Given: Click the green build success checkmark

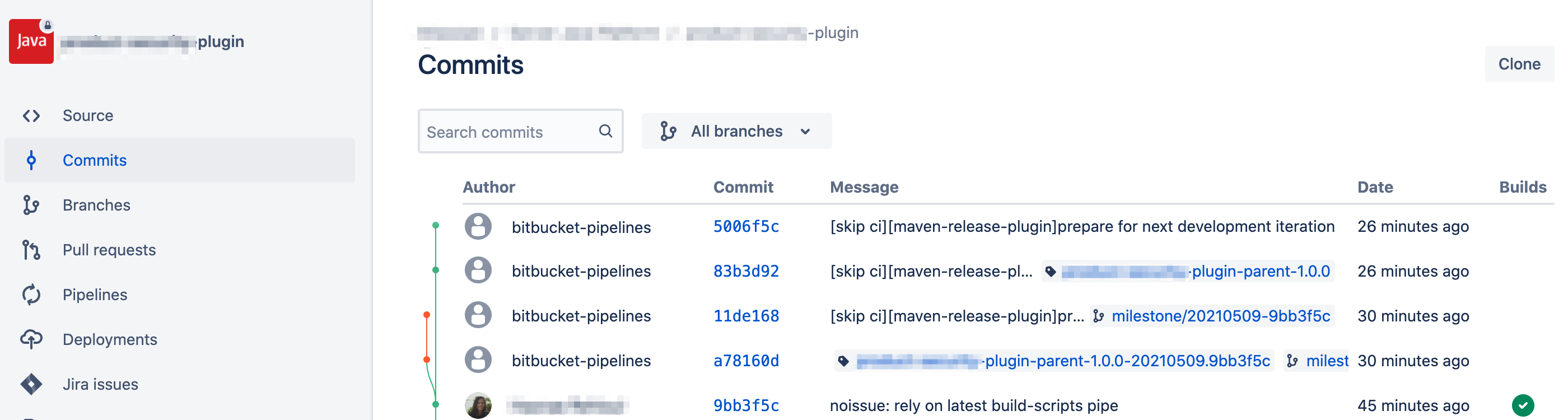Looking at the screenshot, I should coord(1522,405).
